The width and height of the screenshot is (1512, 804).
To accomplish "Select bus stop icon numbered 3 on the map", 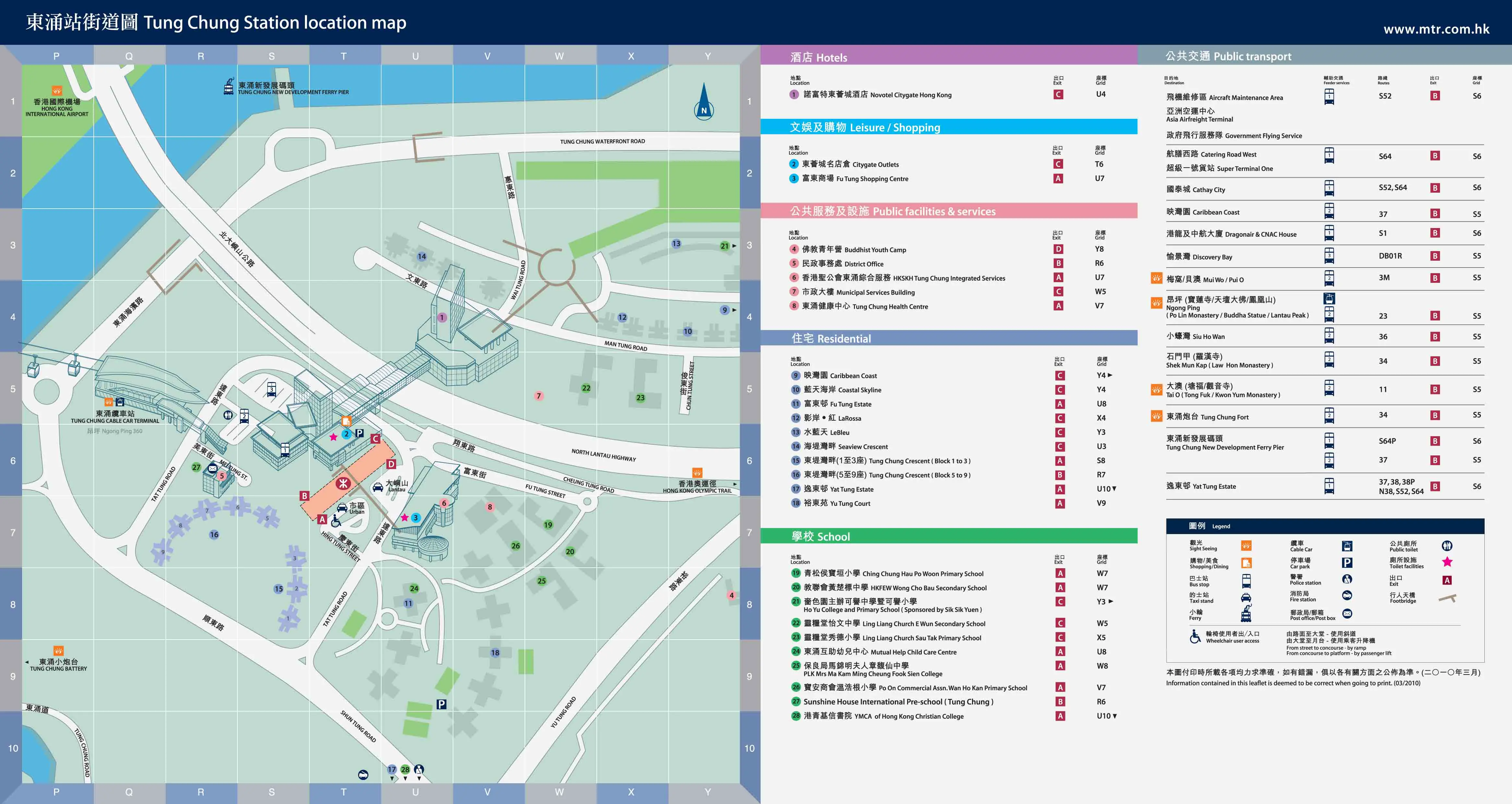I will pyautogui.click(x=271, y=390).
